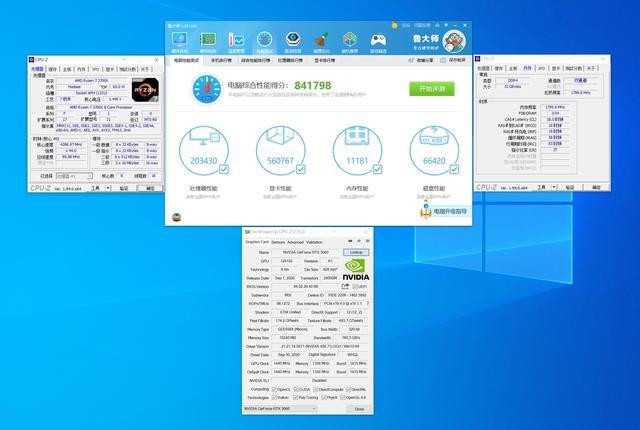Open the green circuit board hardware detection icon
The image size is (640, 430).
208,40
